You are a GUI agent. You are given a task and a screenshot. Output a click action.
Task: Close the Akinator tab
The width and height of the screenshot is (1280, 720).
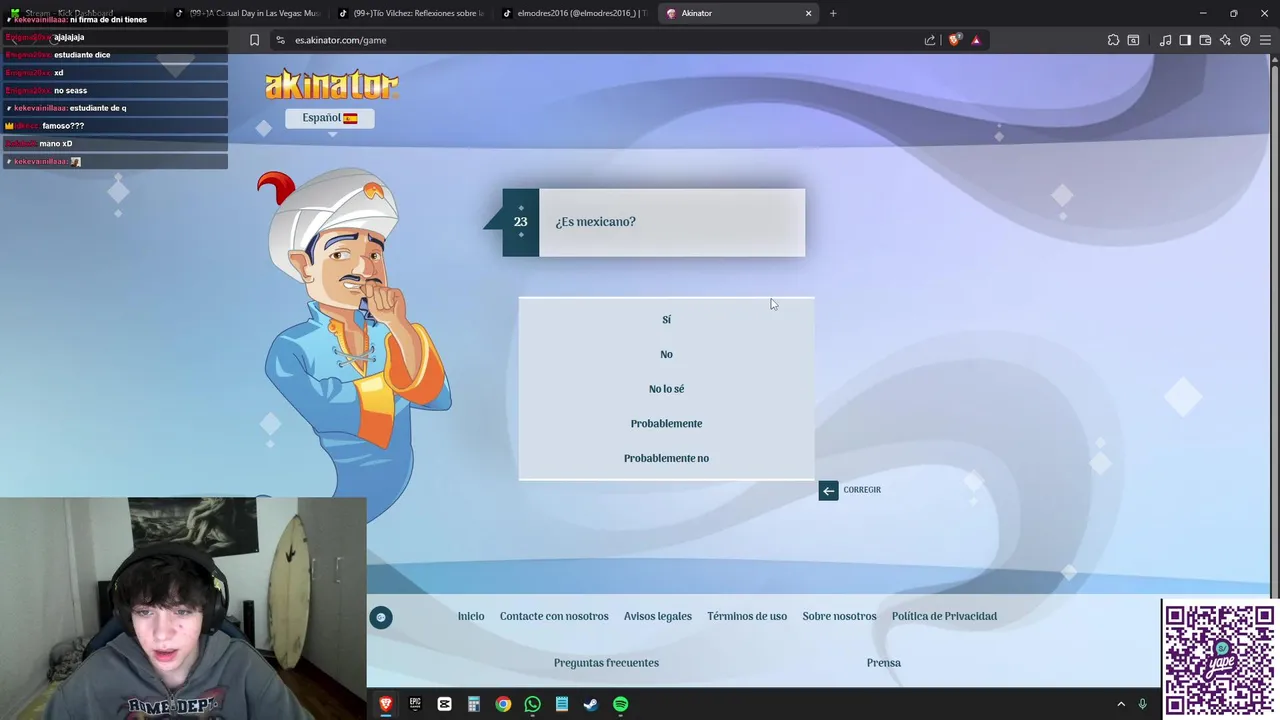click(x=808, y=13)
